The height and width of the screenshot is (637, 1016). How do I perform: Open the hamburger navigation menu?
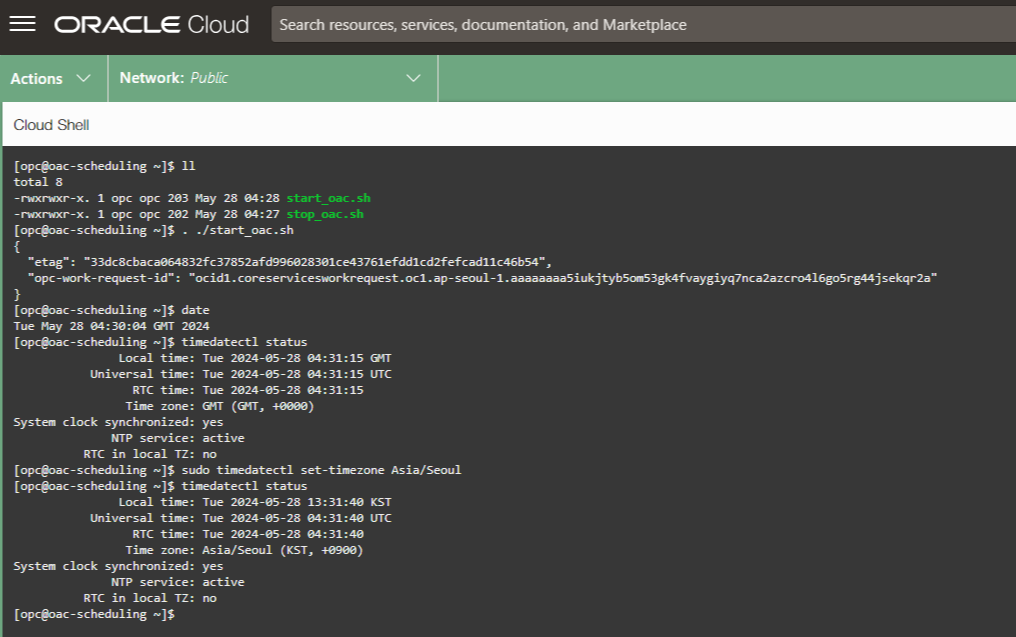(22, 24)
